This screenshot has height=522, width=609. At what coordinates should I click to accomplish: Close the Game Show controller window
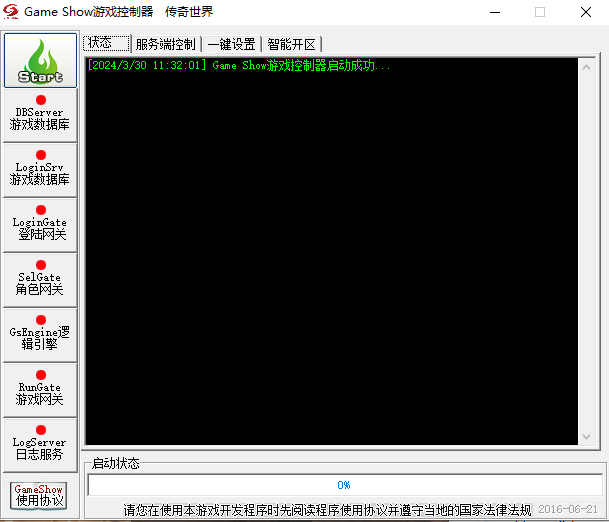click(586, 12)
